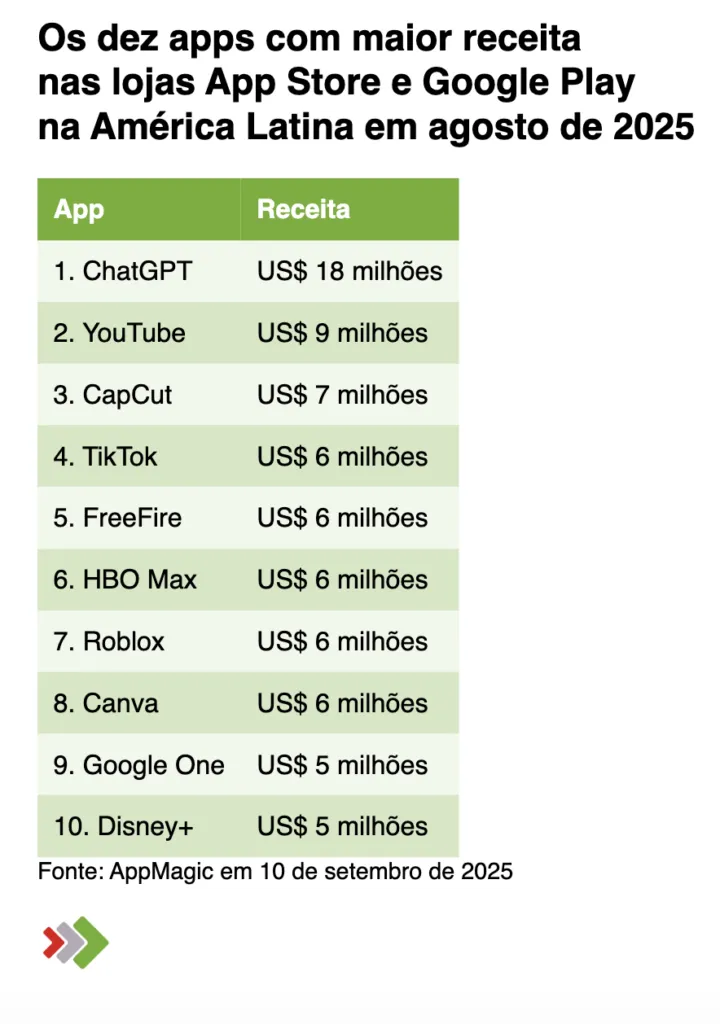
Task: Select the HBO Max entry
Action: click(125, 580)
